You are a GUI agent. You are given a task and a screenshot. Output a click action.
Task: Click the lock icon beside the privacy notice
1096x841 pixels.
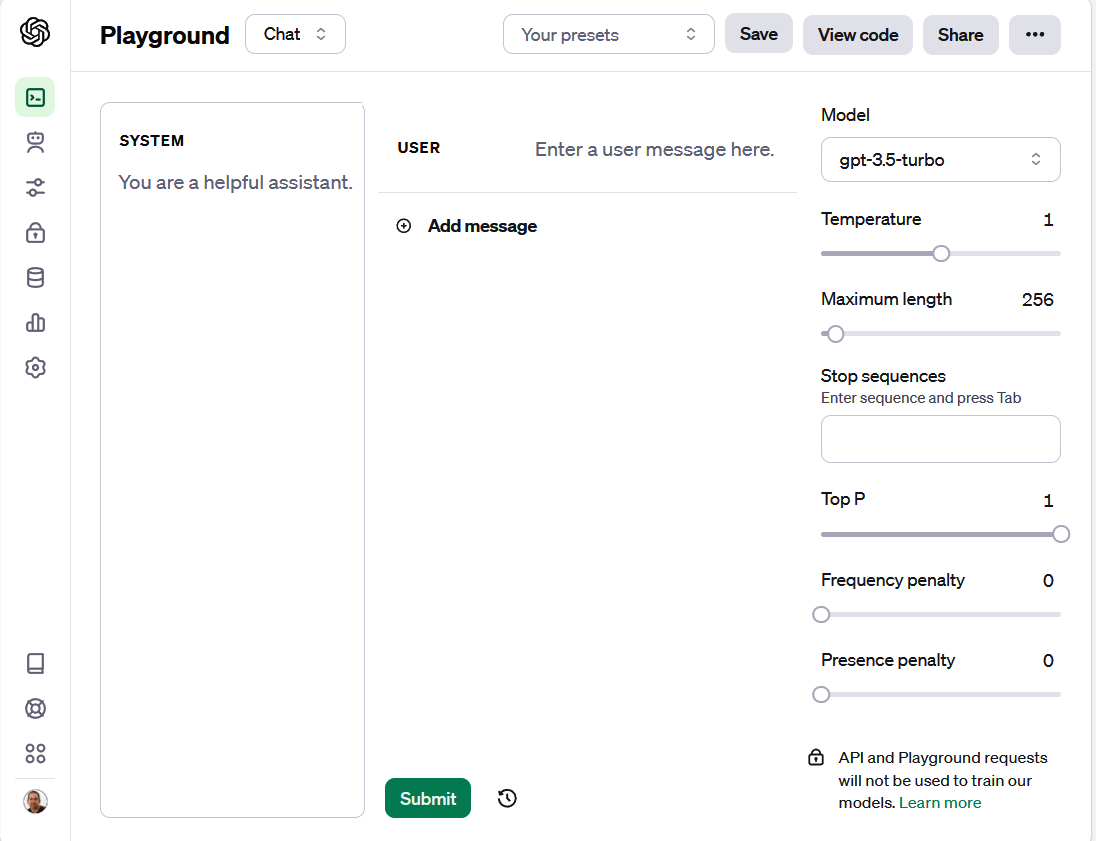point(816,758)
